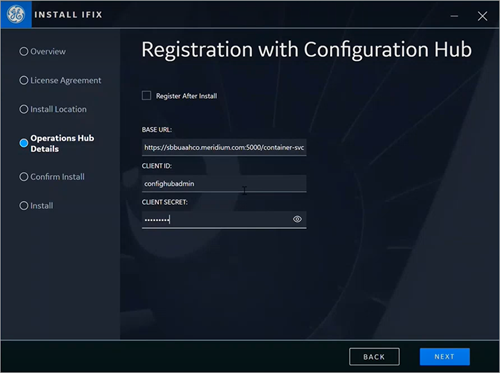Select Confirm Install step circle
The image size is (500, 373).
pos(24,177)
